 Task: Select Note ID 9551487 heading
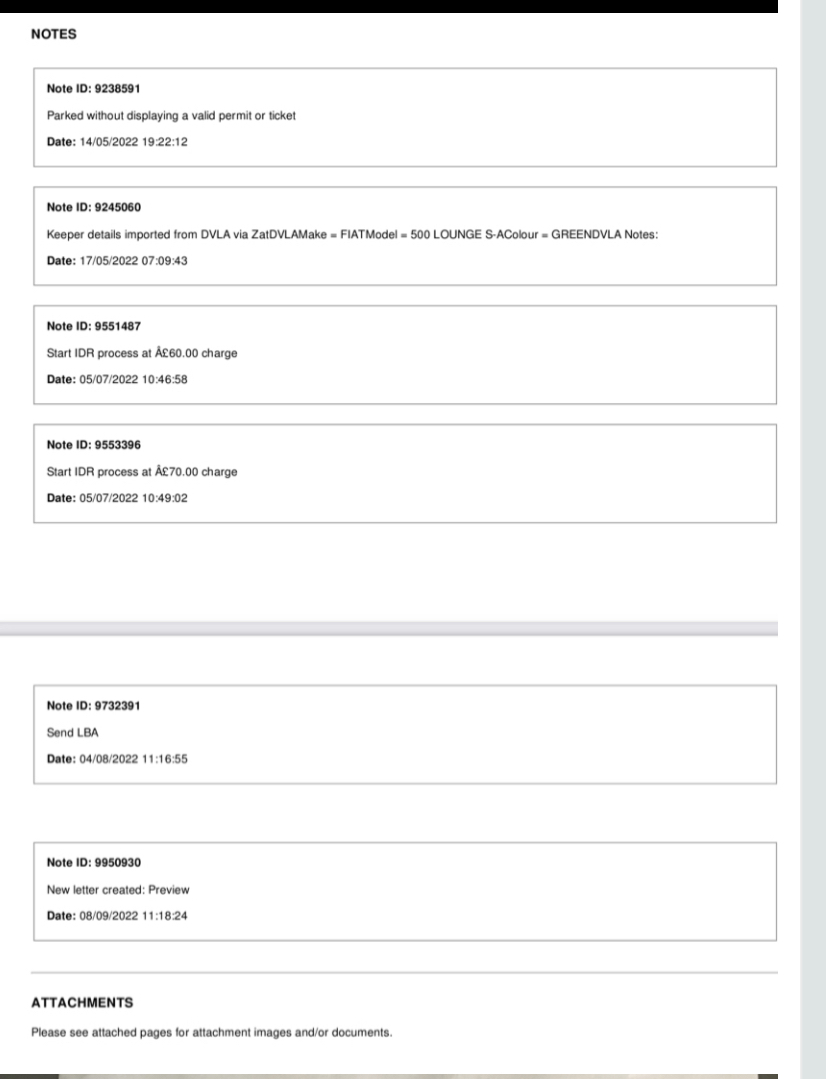pos(94,326)
